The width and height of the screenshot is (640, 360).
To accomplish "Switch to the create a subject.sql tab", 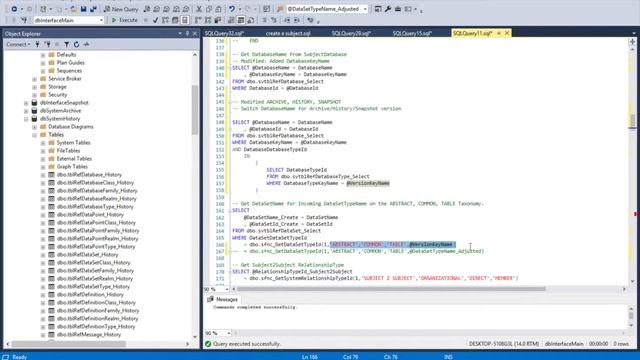I will coord(288,33).
